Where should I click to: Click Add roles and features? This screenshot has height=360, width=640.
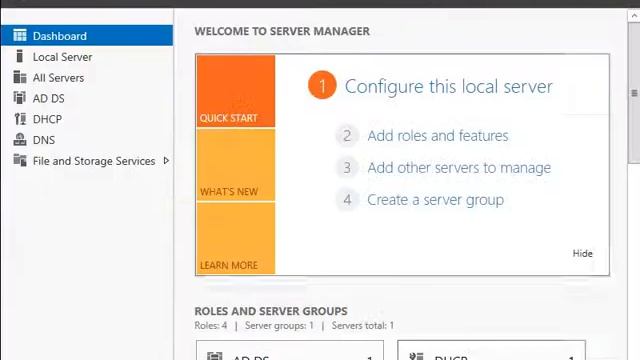tap(438, 136)
